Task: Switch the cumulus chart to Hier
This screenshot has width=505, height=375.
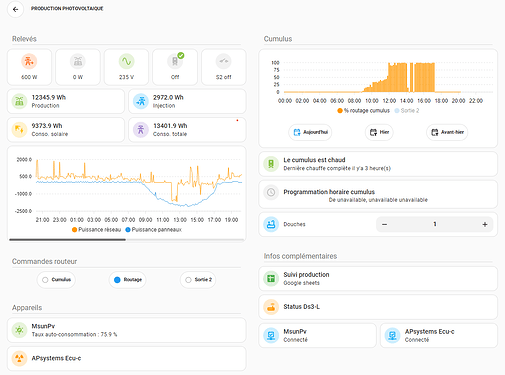Action: [x=379, y=132]
